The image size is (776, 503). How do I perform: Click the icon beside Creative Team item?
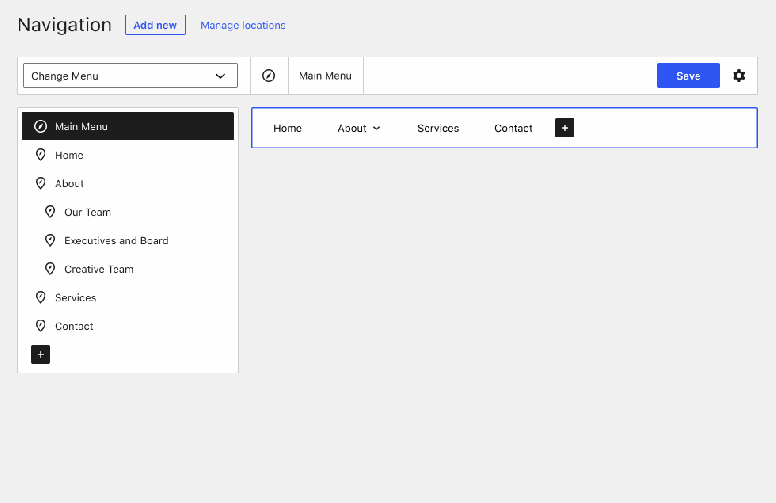(x=50, y=269)
